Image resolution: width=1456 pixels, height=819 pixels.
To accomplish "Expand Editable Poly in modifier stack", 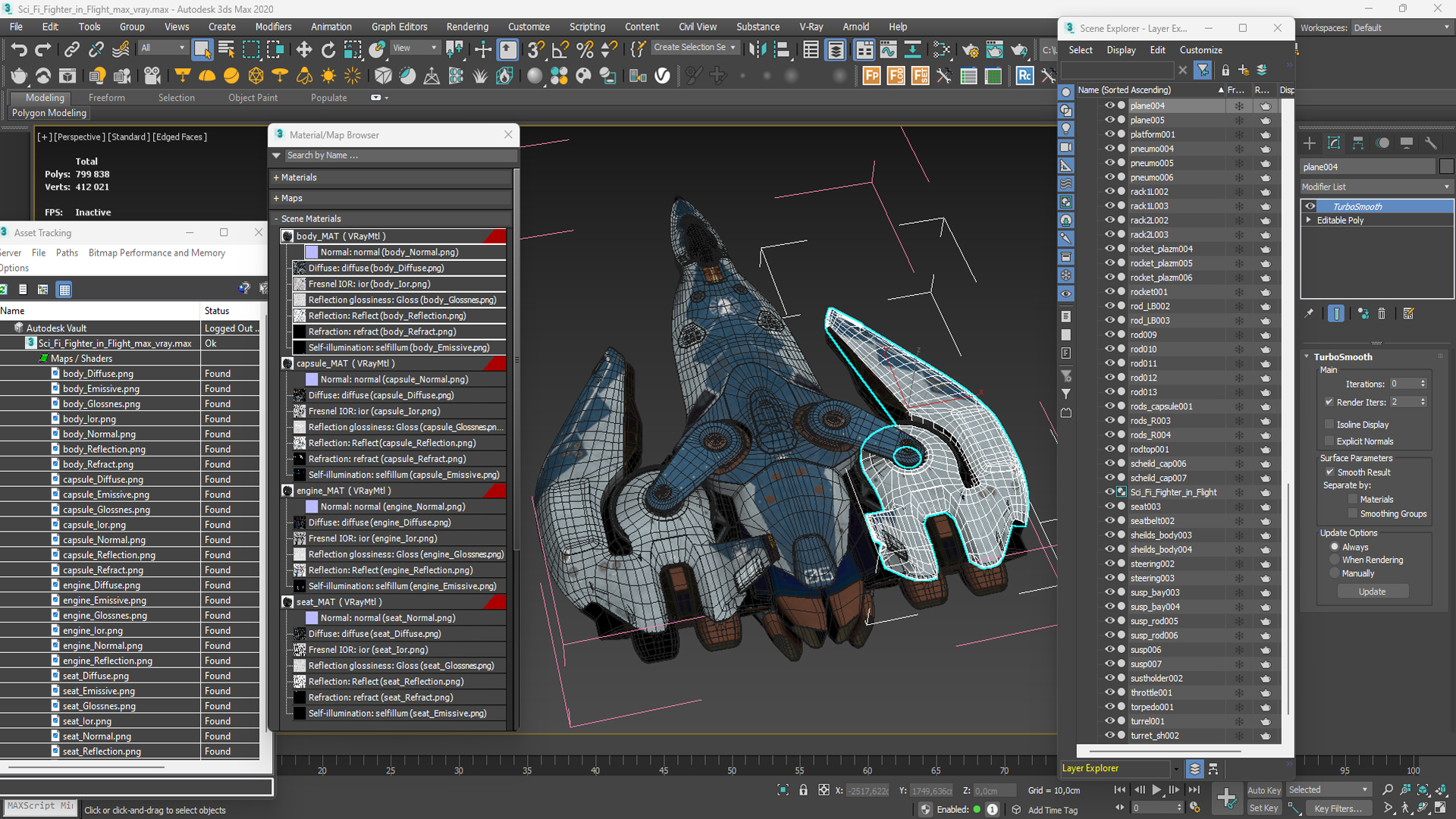I will (x=1309, y=220).
